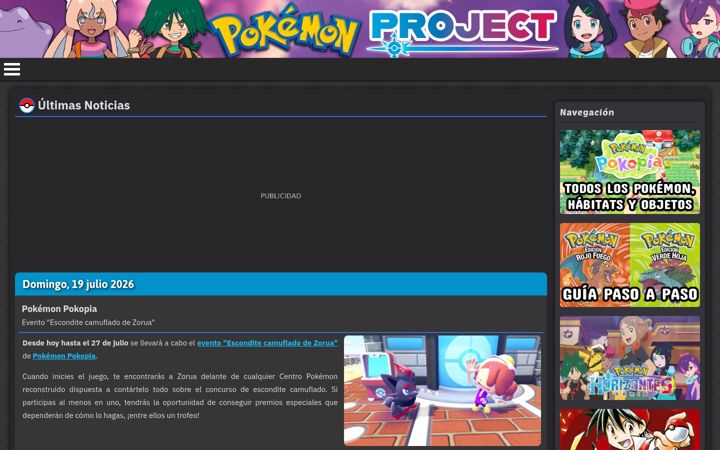Click the Pokémon Project header logo

pyautogui.click(x=384, y=30)
